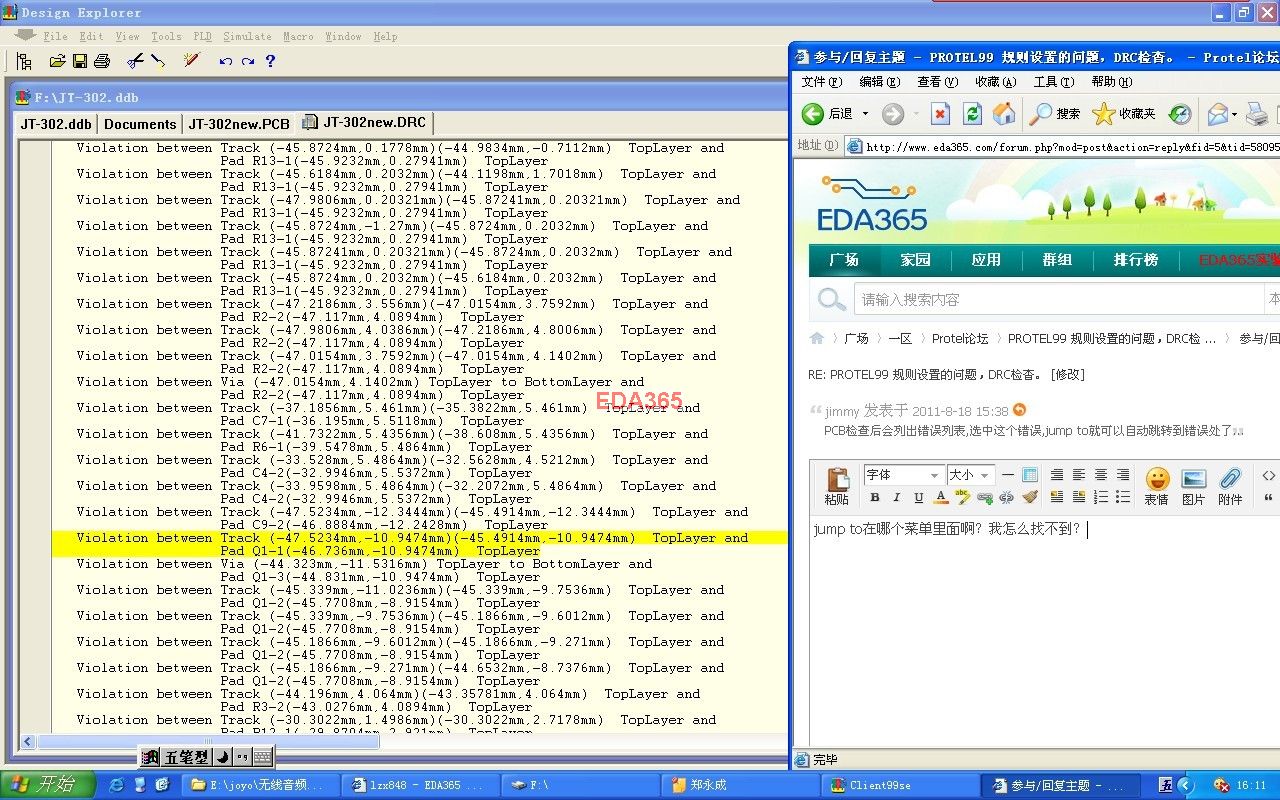The width and height of the screenshot is (1280, 800).
Task: Apply bold formatting in the reply editor
Action: (875, 497)
